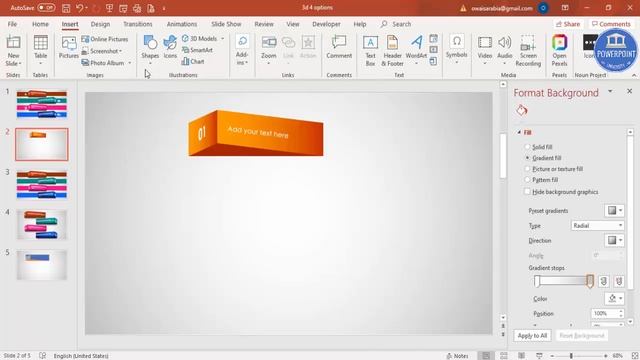Switch to the Transitions tab
640x360 pixels.
click(x=138, y=24)
